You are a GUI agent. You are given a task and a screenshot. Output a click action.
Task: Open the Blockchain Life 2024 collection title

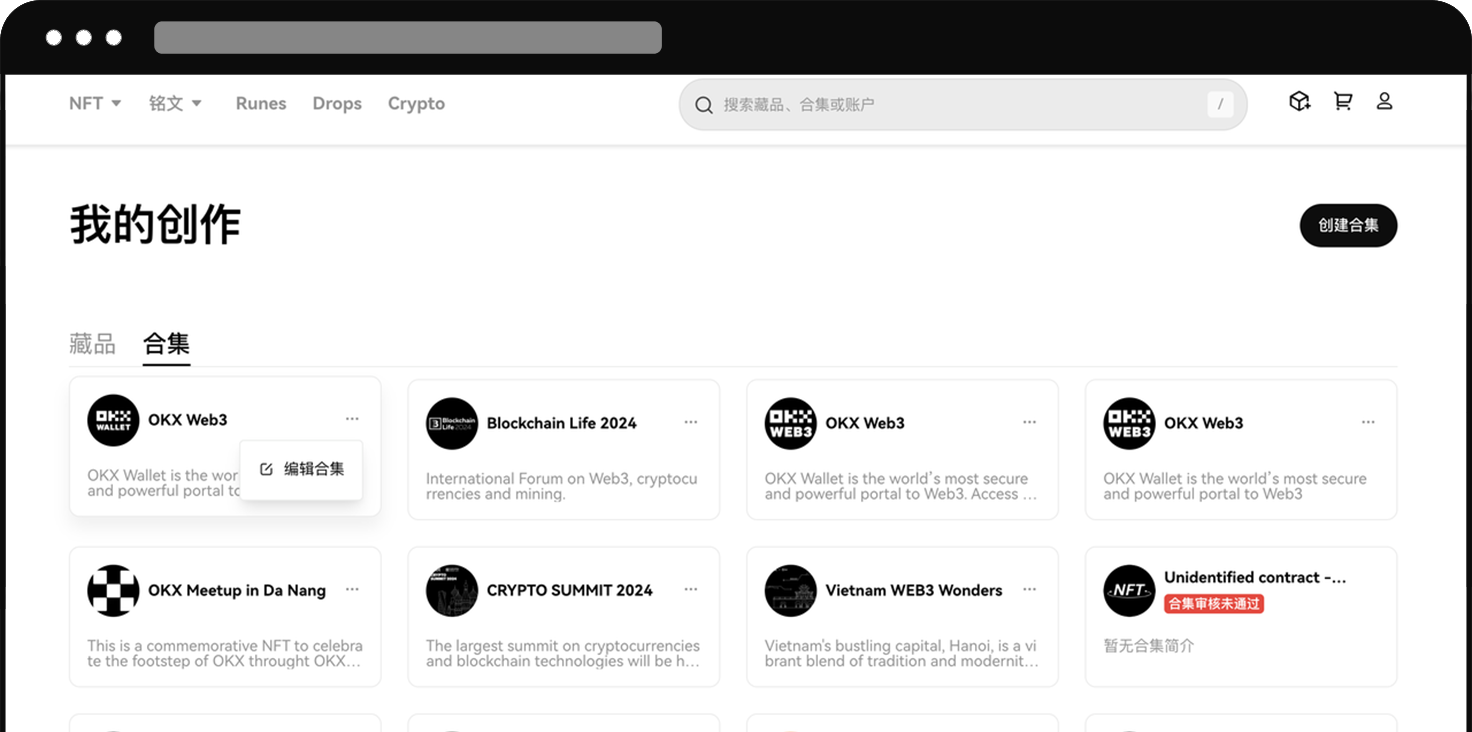[x=562, y=423]
